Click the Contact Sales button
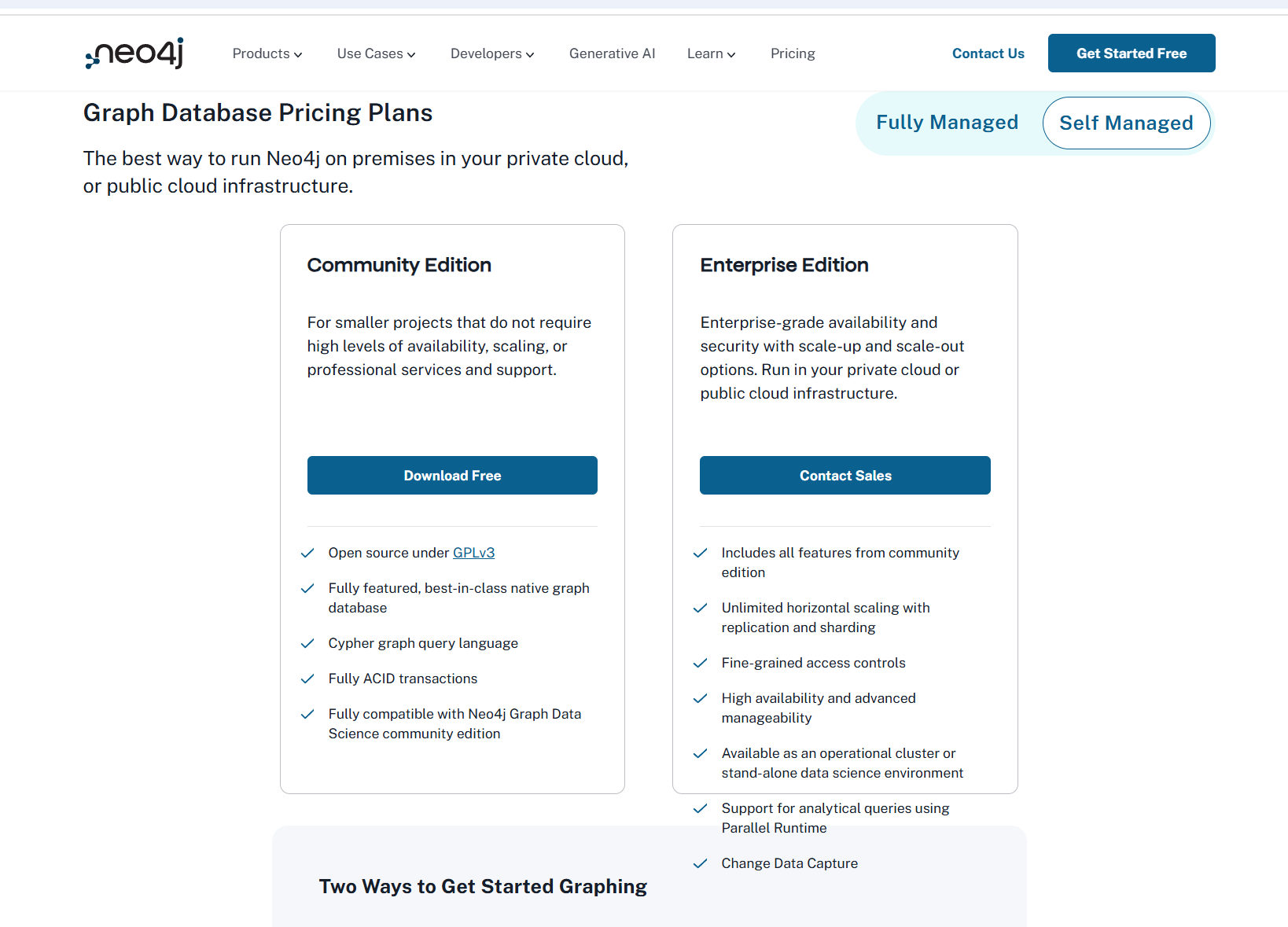 [845, 476]
